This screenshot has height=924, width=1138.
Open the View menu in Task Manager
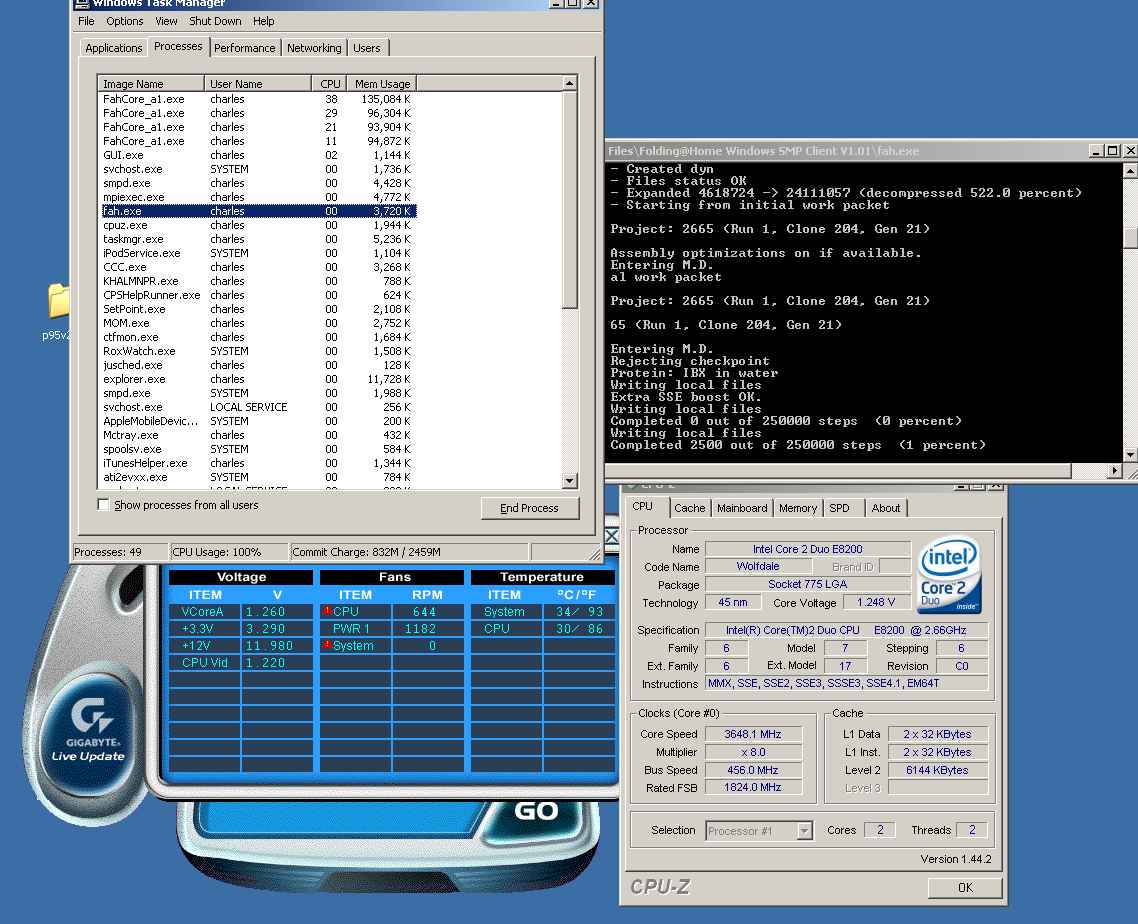tap(166, 21)
